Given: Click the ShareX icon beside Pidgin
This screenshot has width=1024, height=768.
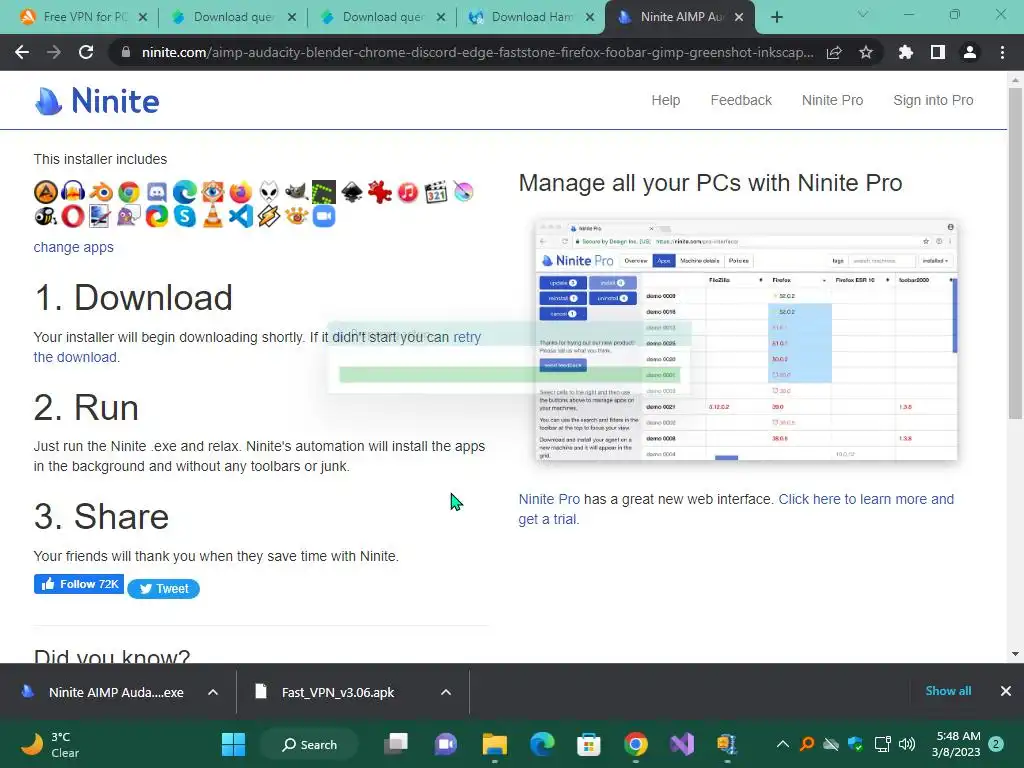Looking at the screenshot, I should point(157,216).
